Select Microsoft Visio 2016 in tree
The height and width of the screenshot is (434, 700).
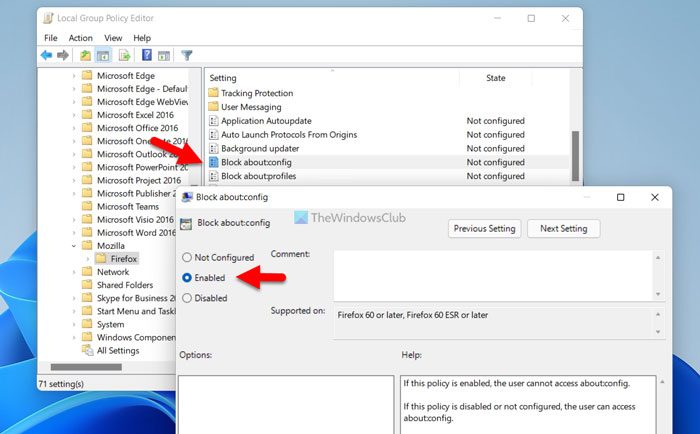pos(135,220)
